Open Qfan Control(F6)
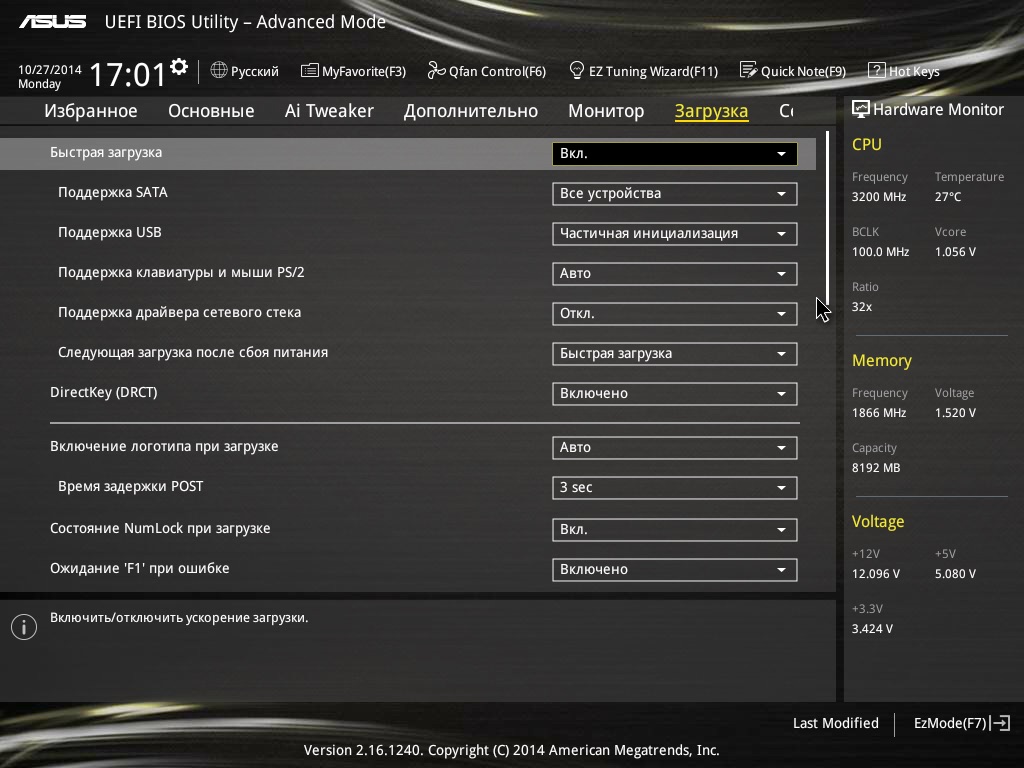This screenshot has width=1024, height=768. point(487,71)
